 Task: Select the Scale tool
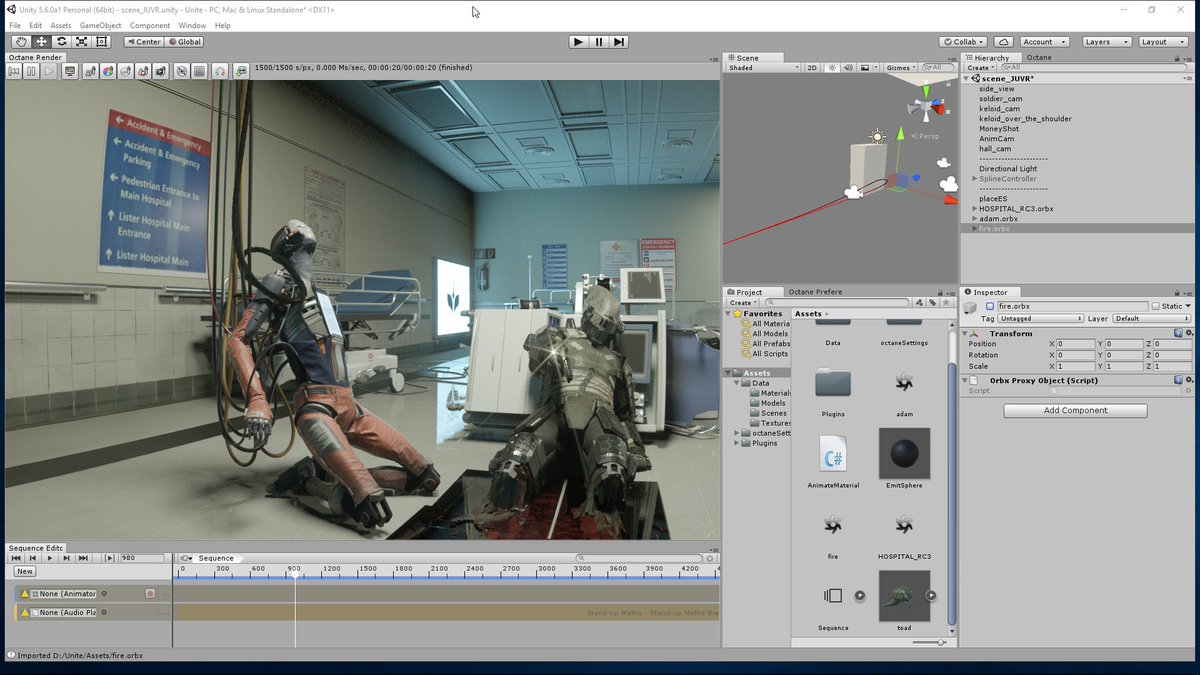[x=81, y=41]
